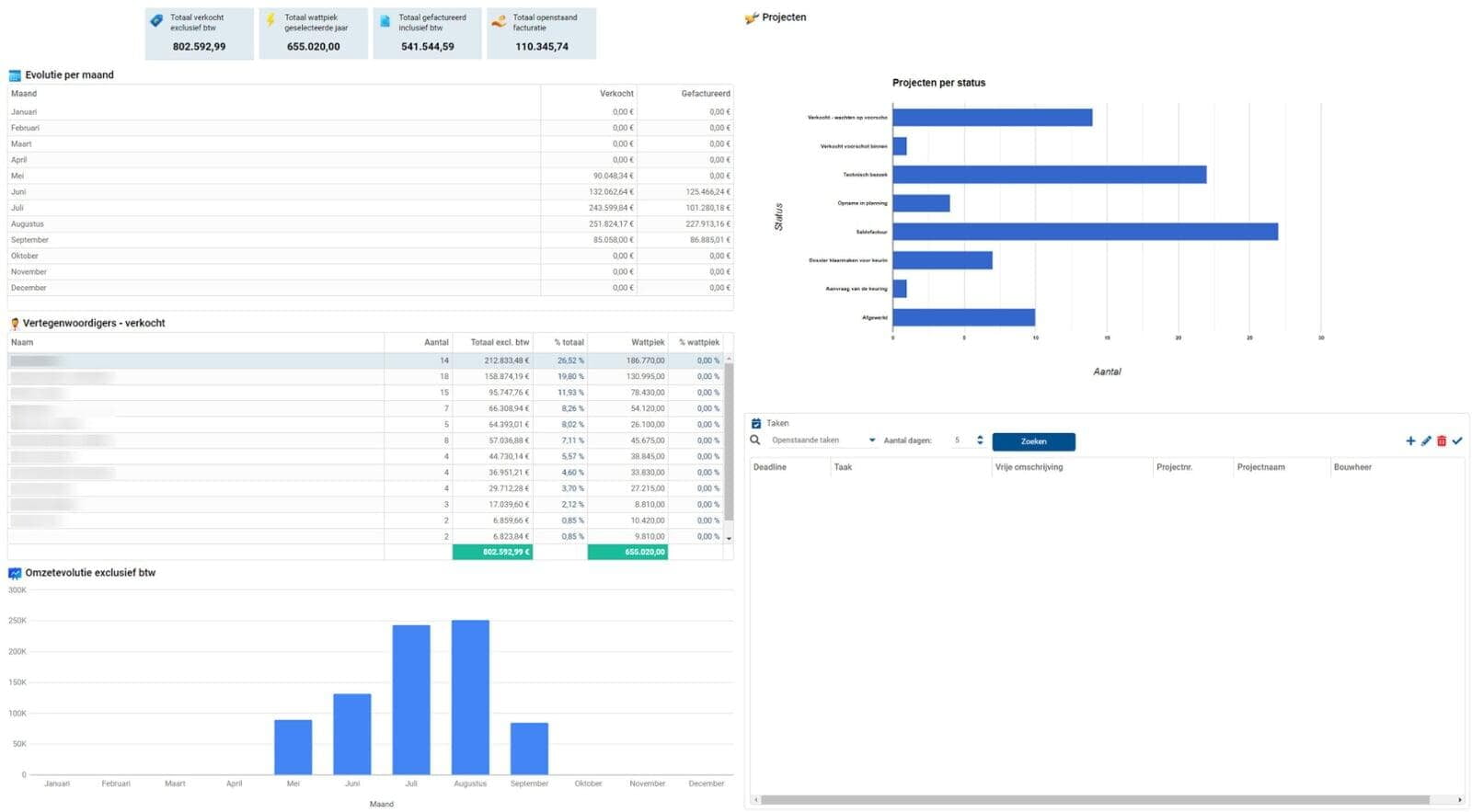Viewport: 1472px width, 812px height.
Task: Click the add task plus icon
Action: 1410,441
